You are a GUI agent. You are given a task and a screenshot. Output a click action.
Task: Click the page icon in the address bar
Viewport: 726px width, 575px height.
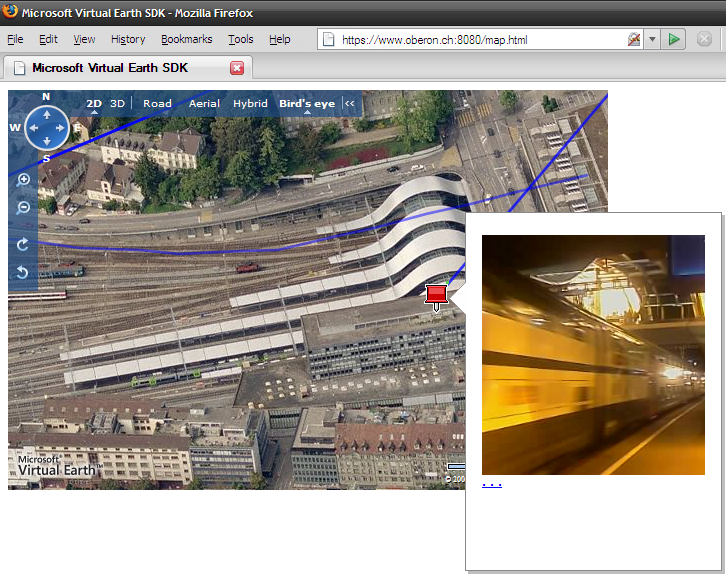pos(328,39)
